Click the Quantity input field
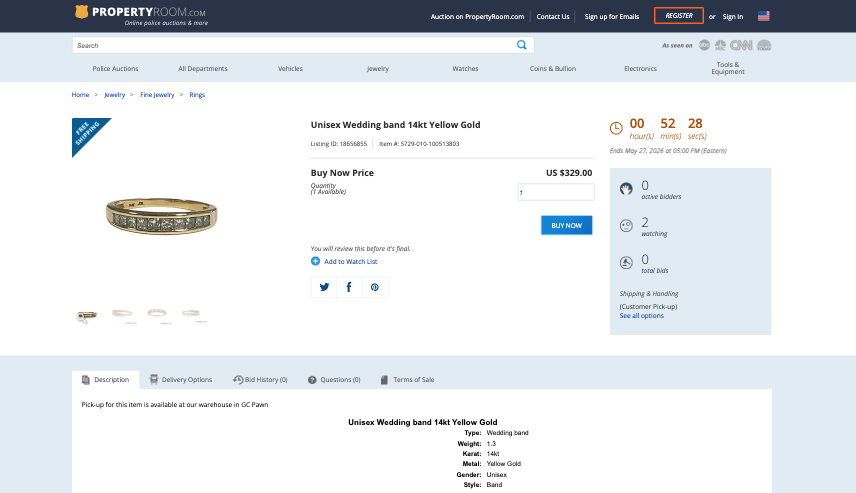This screenshot has width=856, height=493. (x=556, y=192)
